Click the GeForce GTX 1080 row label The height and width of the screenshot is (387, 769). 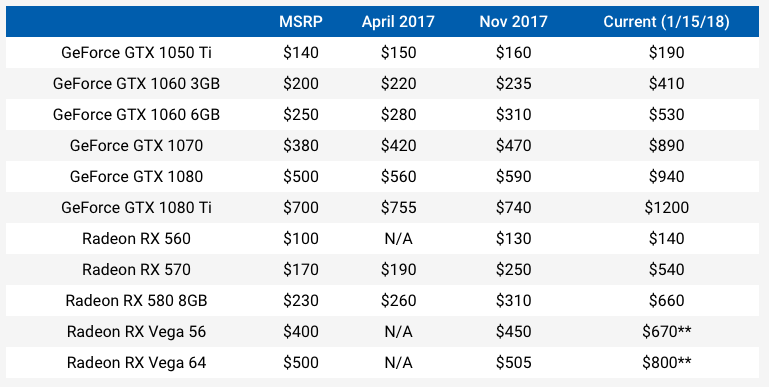tap(136, 176)
